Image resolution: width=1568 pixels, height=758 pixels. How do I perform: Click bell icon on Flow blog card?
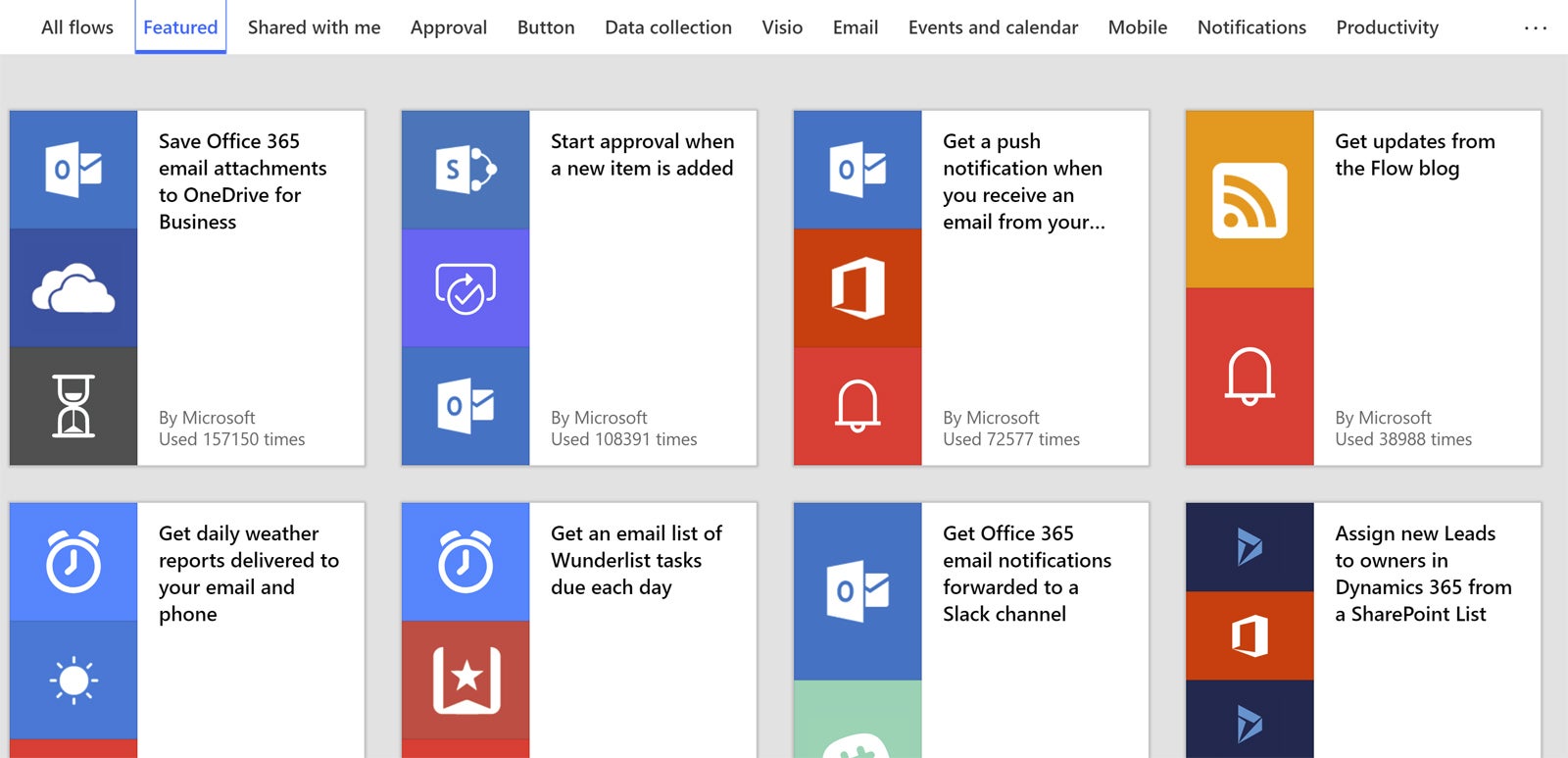pos(1249,376)
